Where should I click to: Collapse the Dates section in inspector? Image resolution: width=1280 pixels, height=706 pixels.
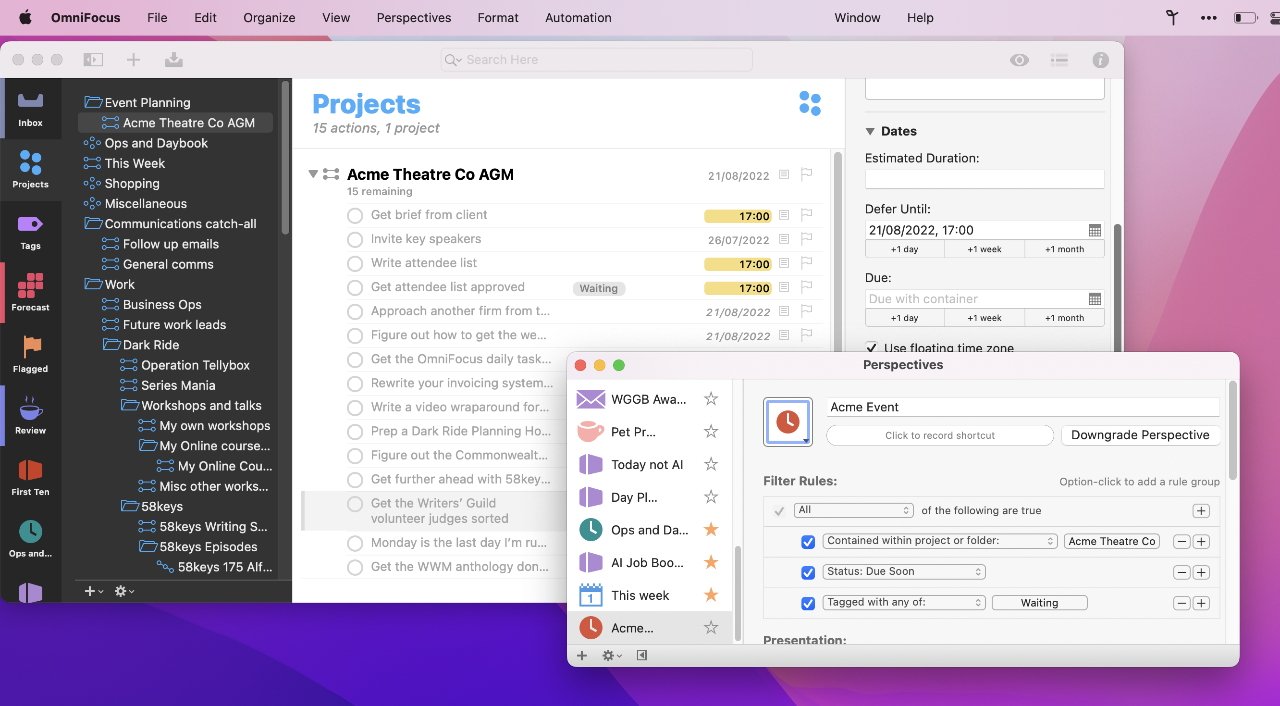[870, 131]
